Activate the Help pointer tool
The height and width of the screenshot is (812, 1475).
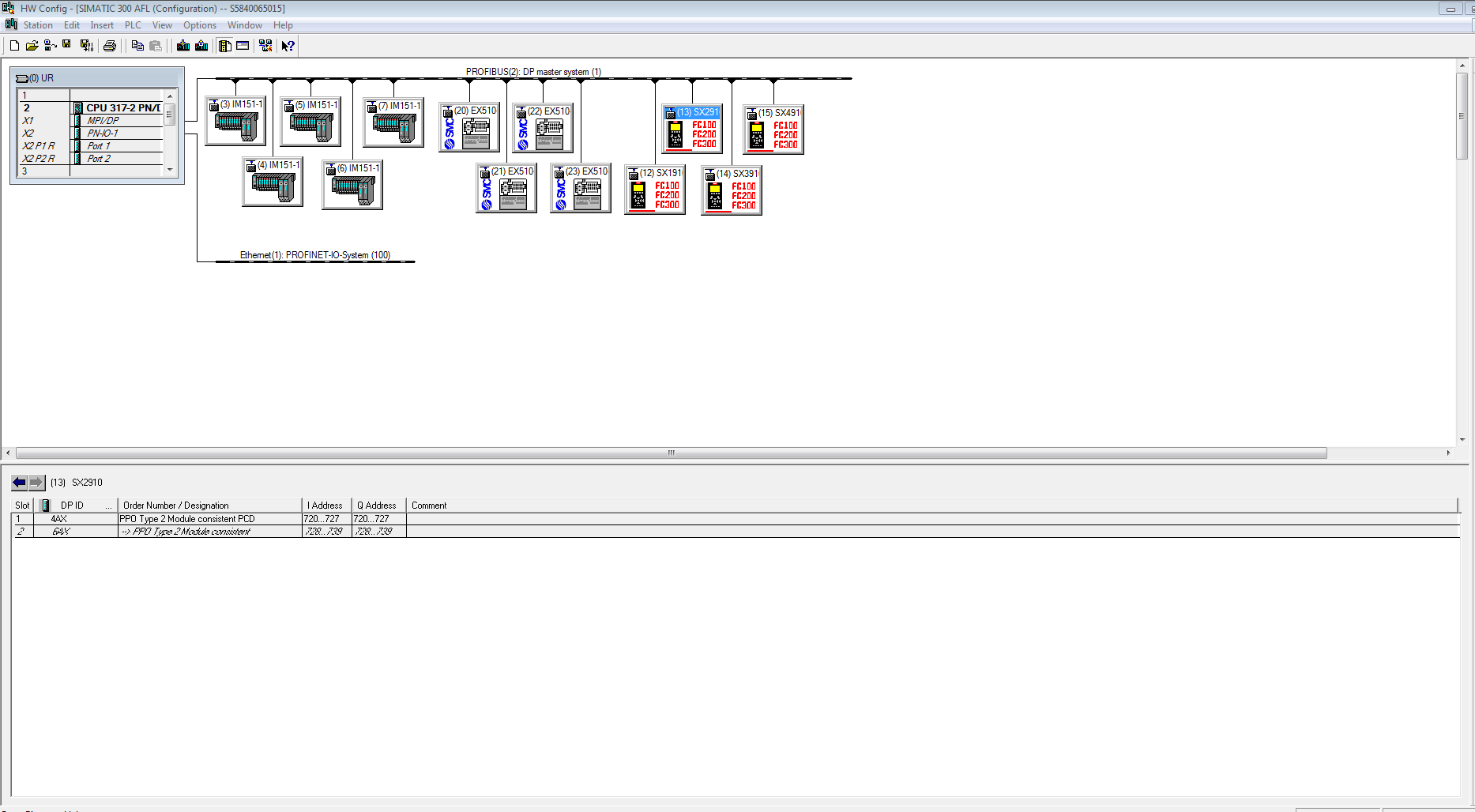click(288, 45)
